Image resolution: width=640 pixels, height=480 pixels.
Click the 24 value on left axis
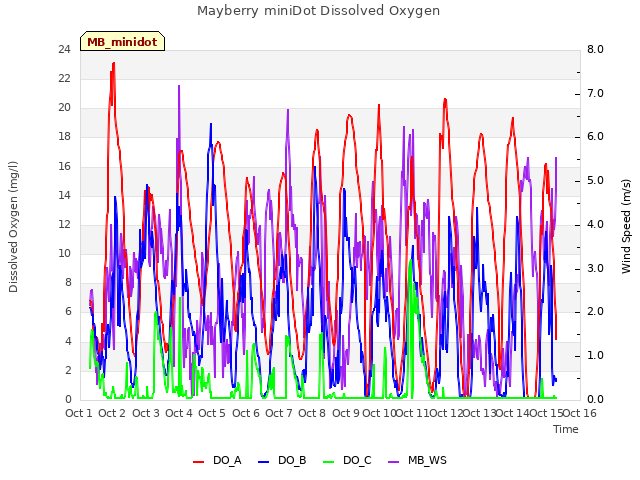tap(64, 49)
